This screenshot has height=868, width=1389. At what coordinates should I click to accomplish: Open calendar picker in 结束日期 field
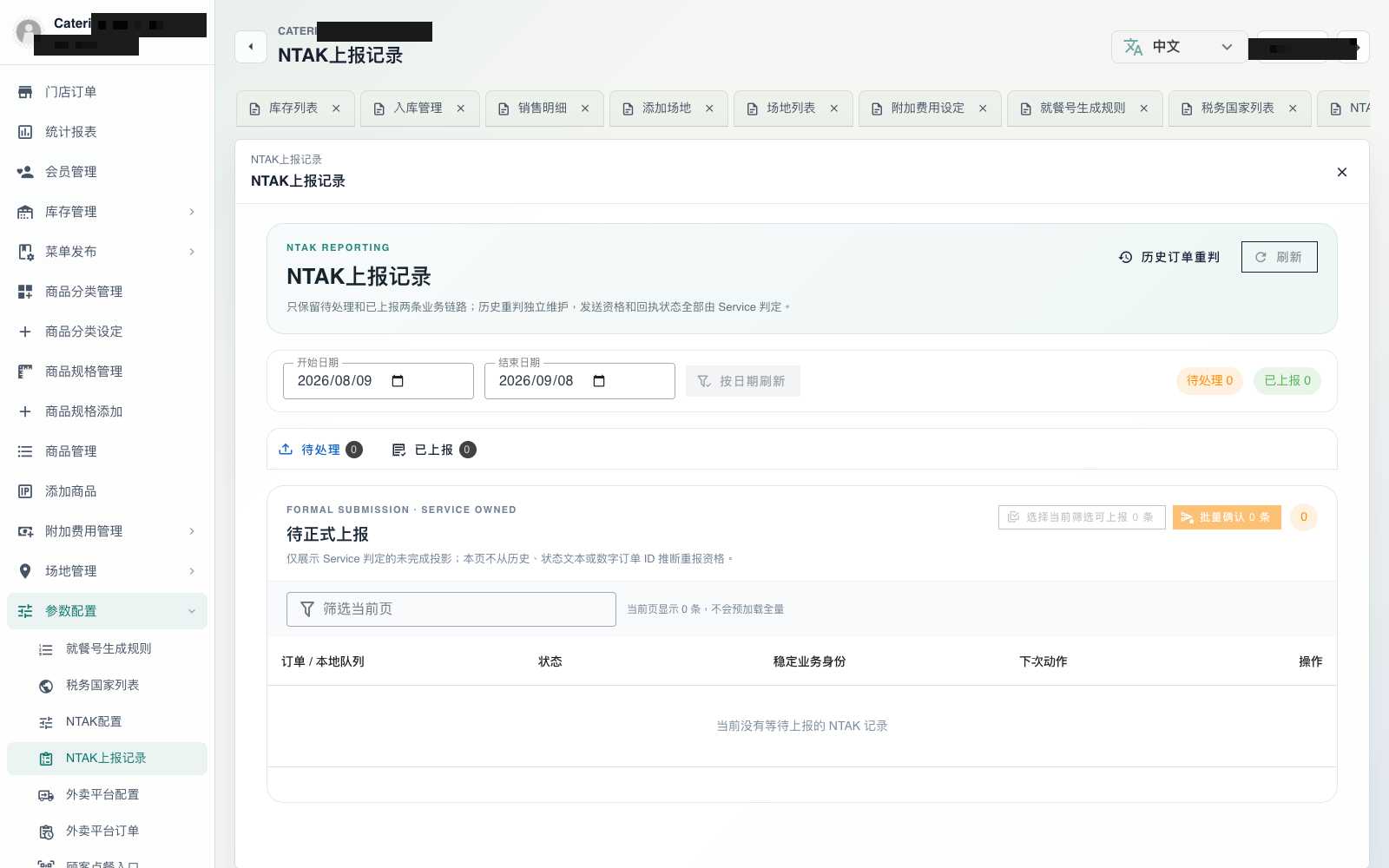599,381
